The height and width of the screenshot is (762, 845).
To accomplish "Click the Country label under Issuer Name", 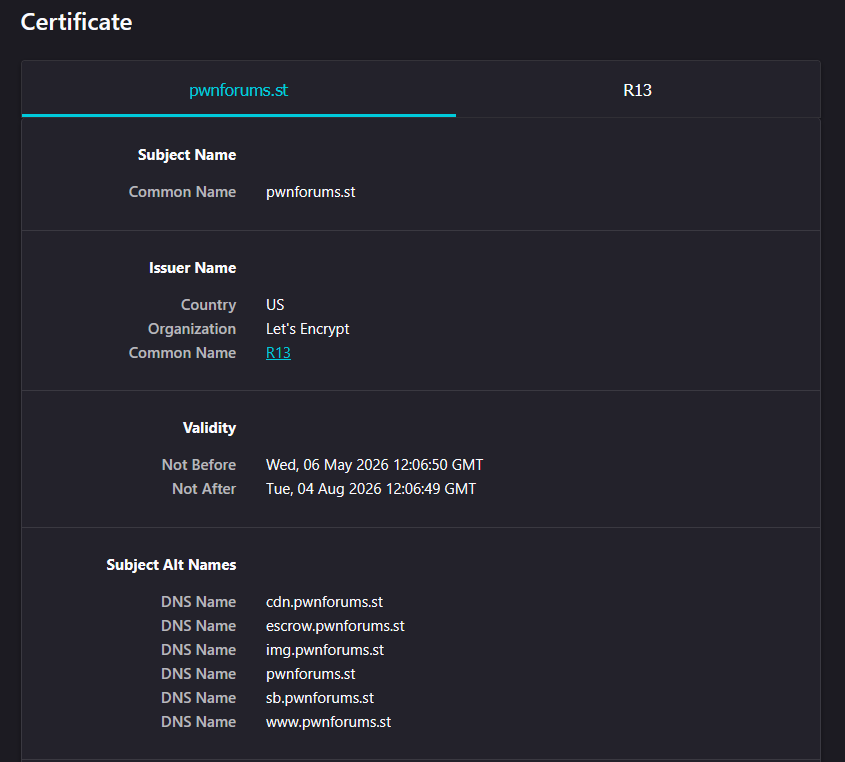I will coord(209,305).
